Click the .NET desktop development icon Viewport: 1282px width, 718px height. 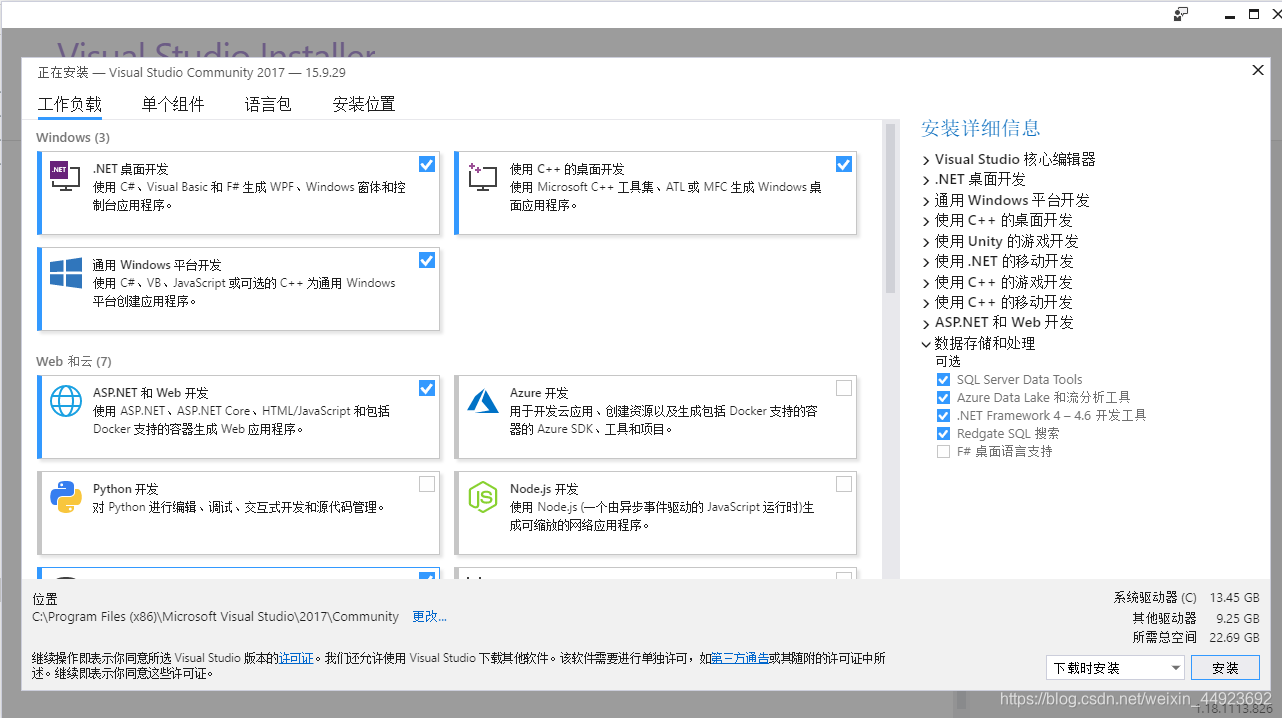pyautogui.click(x=65, y=177)
